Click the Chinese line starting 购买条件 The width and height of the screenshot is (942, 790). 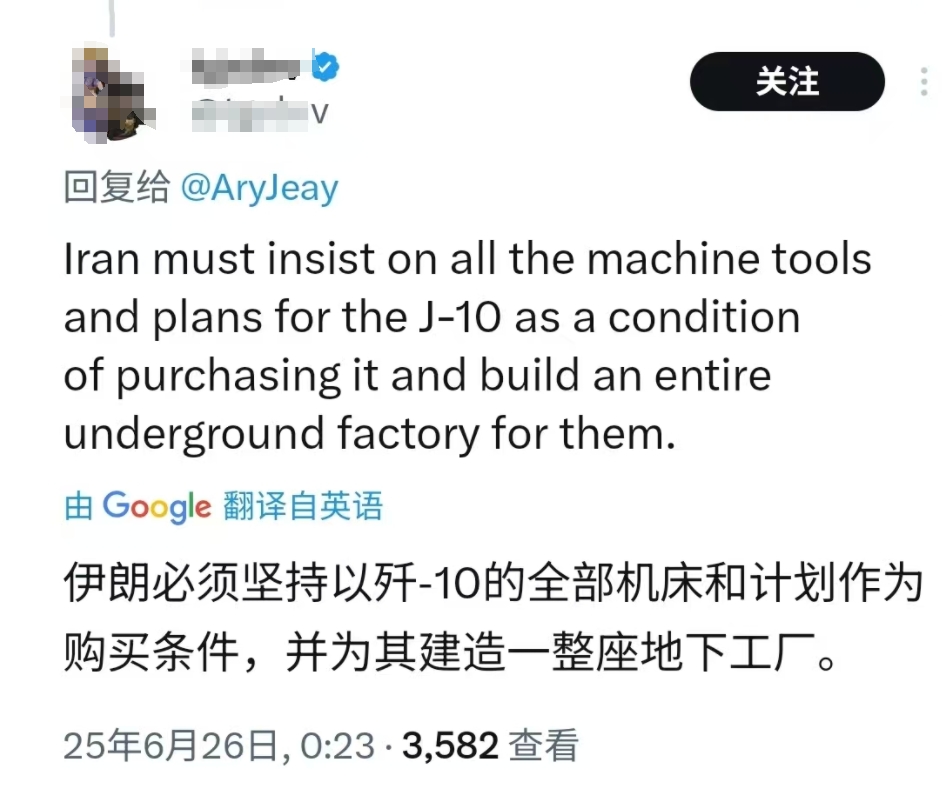click(x=450, y=652)
